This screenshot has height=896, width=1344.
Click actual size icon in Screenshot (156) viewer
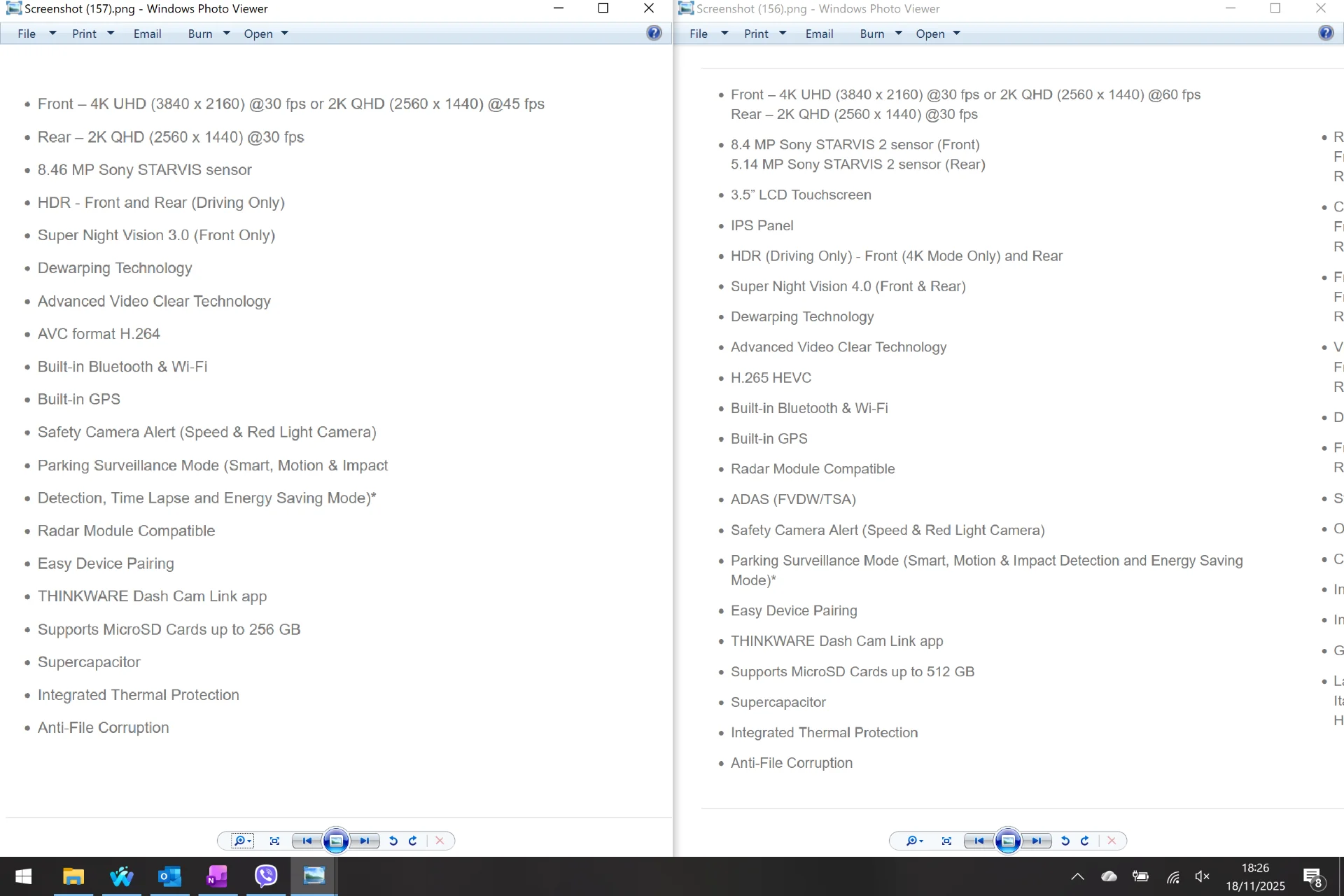[946, 841]
